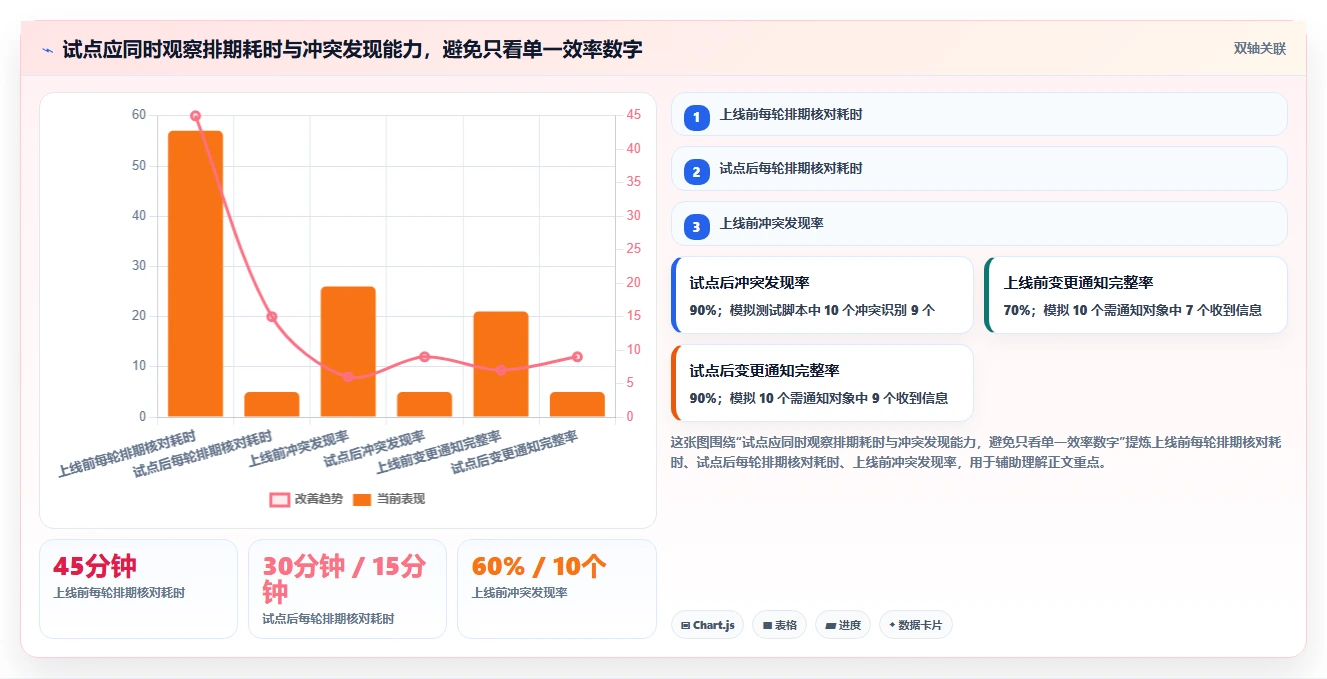
Task: Select the 试点后冲突发现率 card
Action: [x=822, y=295]
